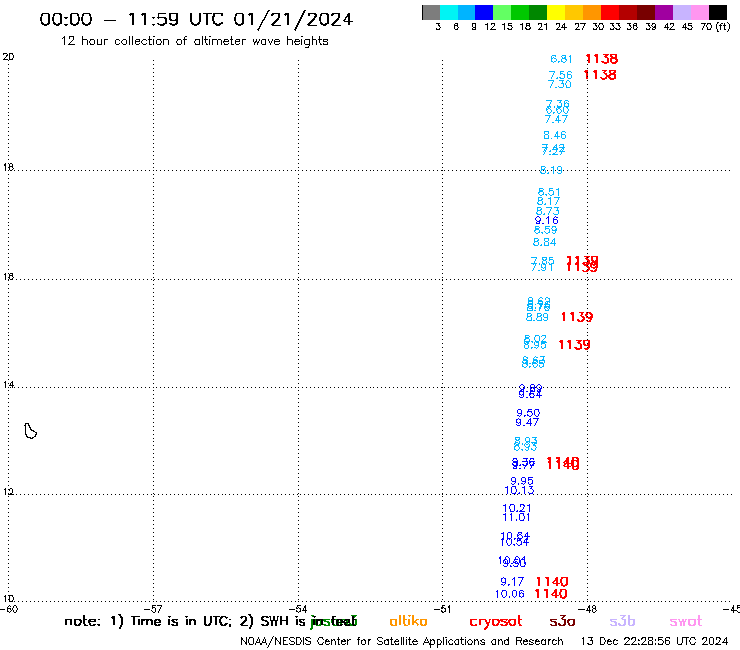Screen dimensions: 740x650
Task: Select the 'cryosat' satellite label
Action: coord(496,622)
